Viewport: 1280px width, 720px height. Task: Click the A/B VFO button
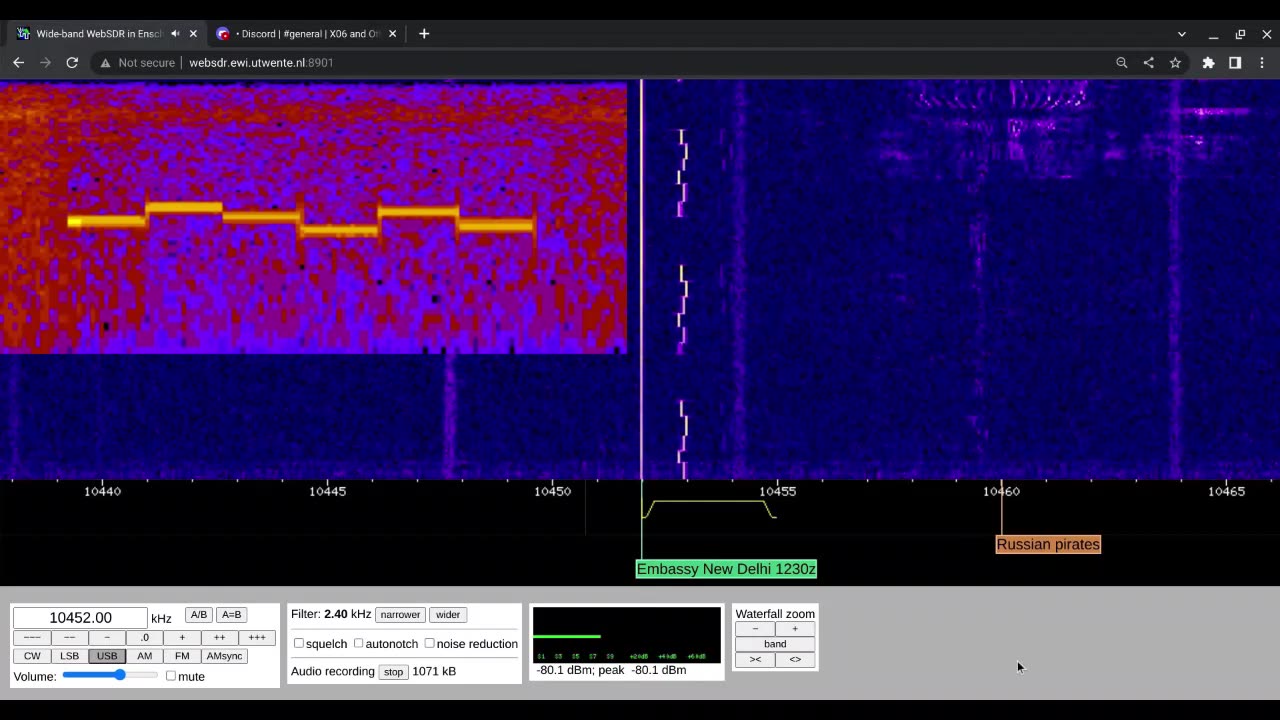(199, 615)
